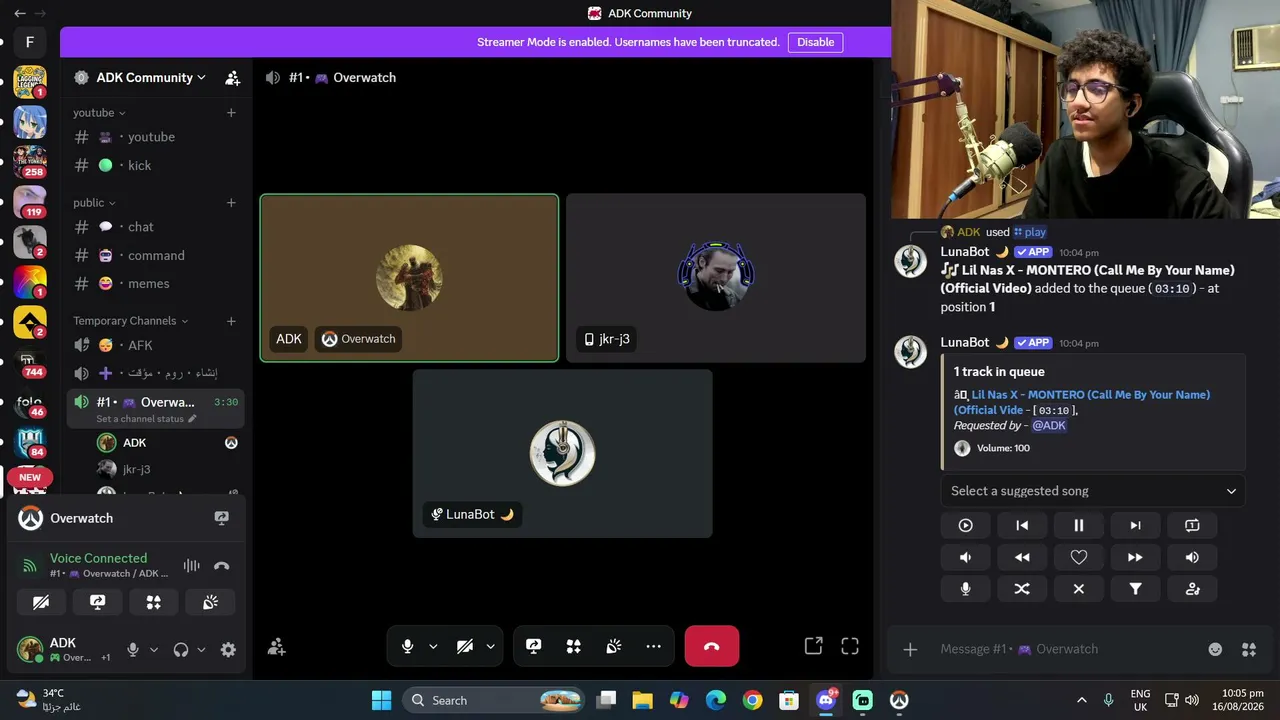Share your screen from the call control bar
1280x720 pixels.
click(x=533, y=647)
